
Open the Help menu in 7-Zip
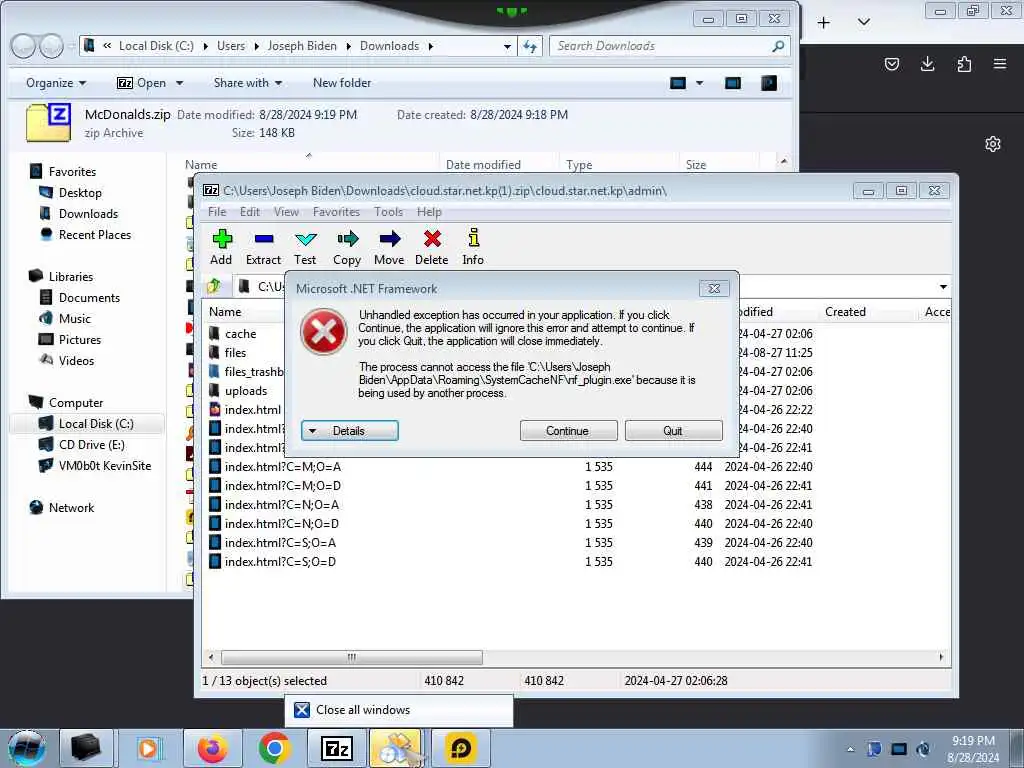coord(429,212)
